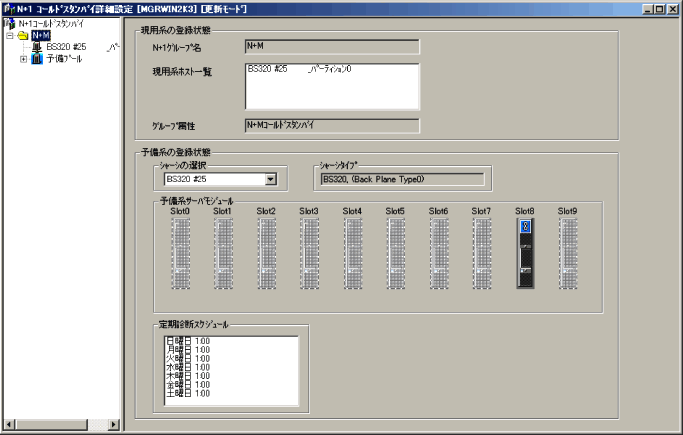Choose the Slot9 blade module
Screen dimensions: 683x435
568,254
